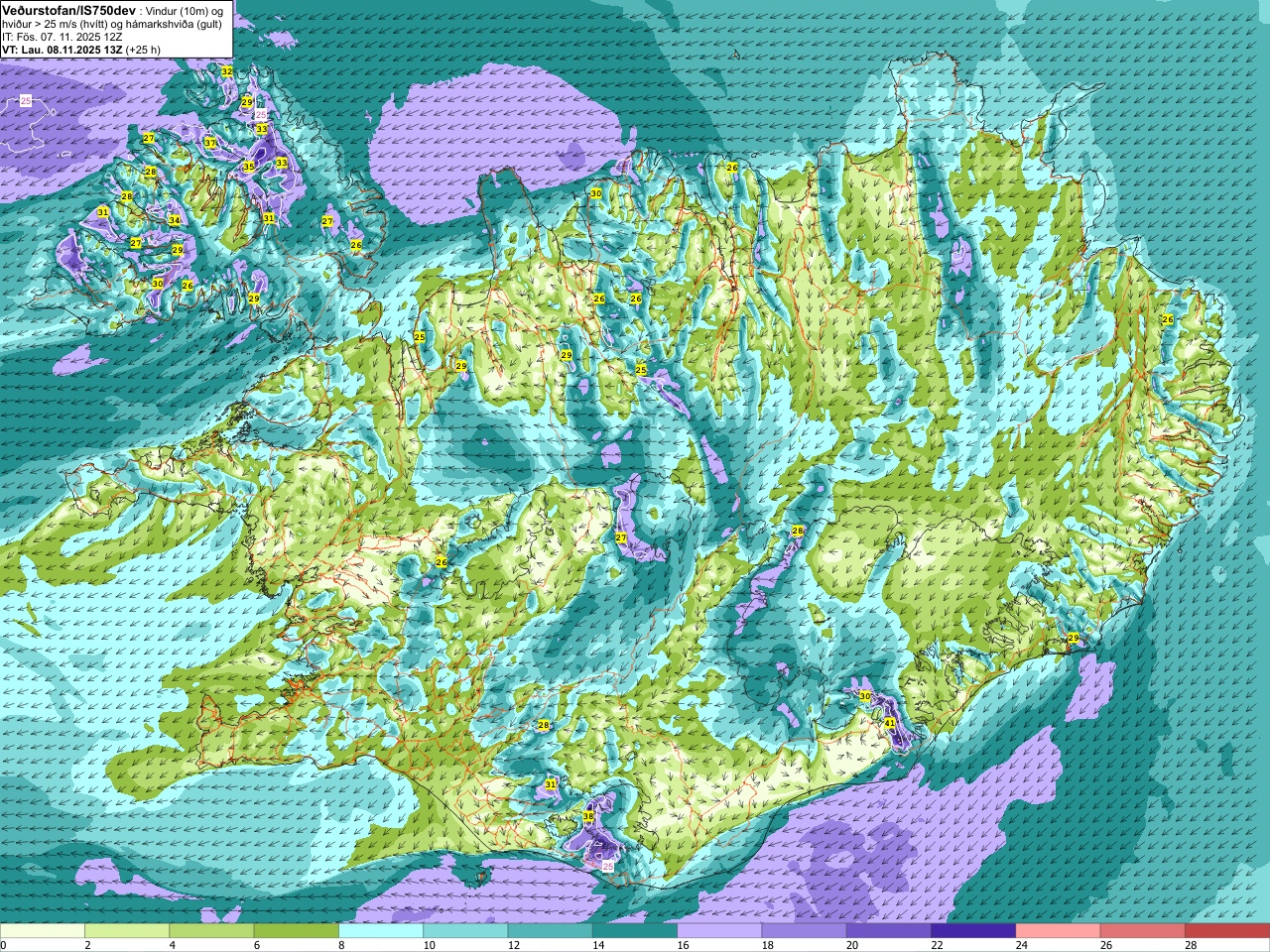Click the 20–22 m/s violet legend swatch
This screenshot has width=1270, height=952.
pyautogui.click(x=889, y=931)
